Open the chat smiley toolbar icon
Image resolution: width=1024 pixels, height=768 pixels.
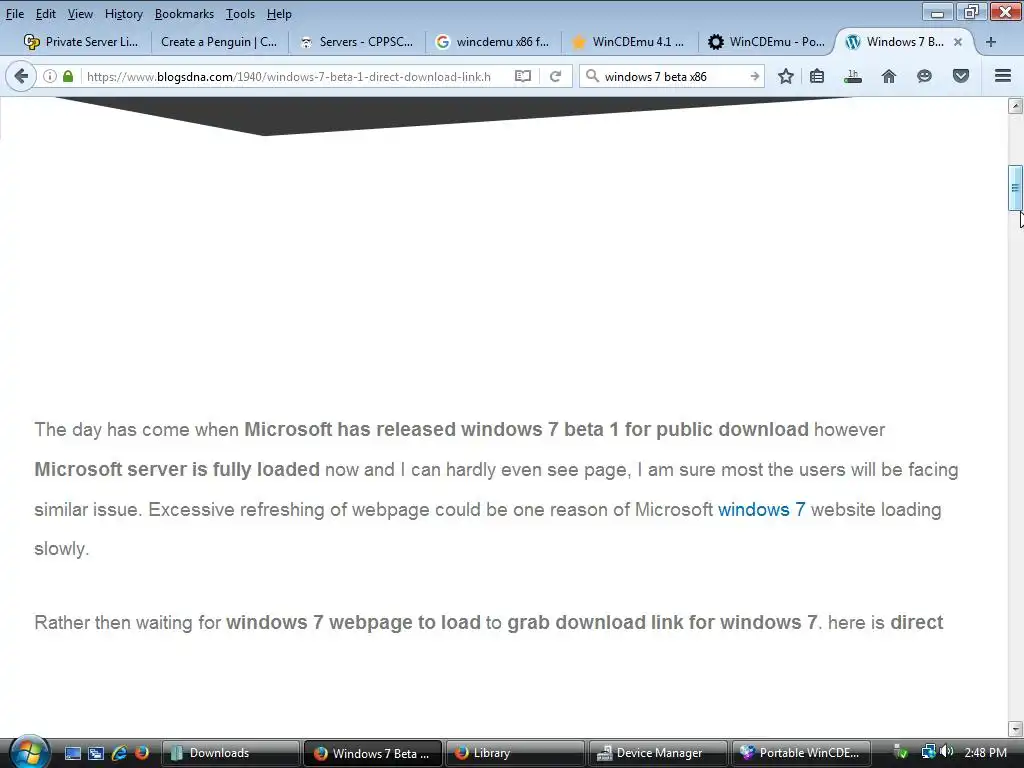924,76
